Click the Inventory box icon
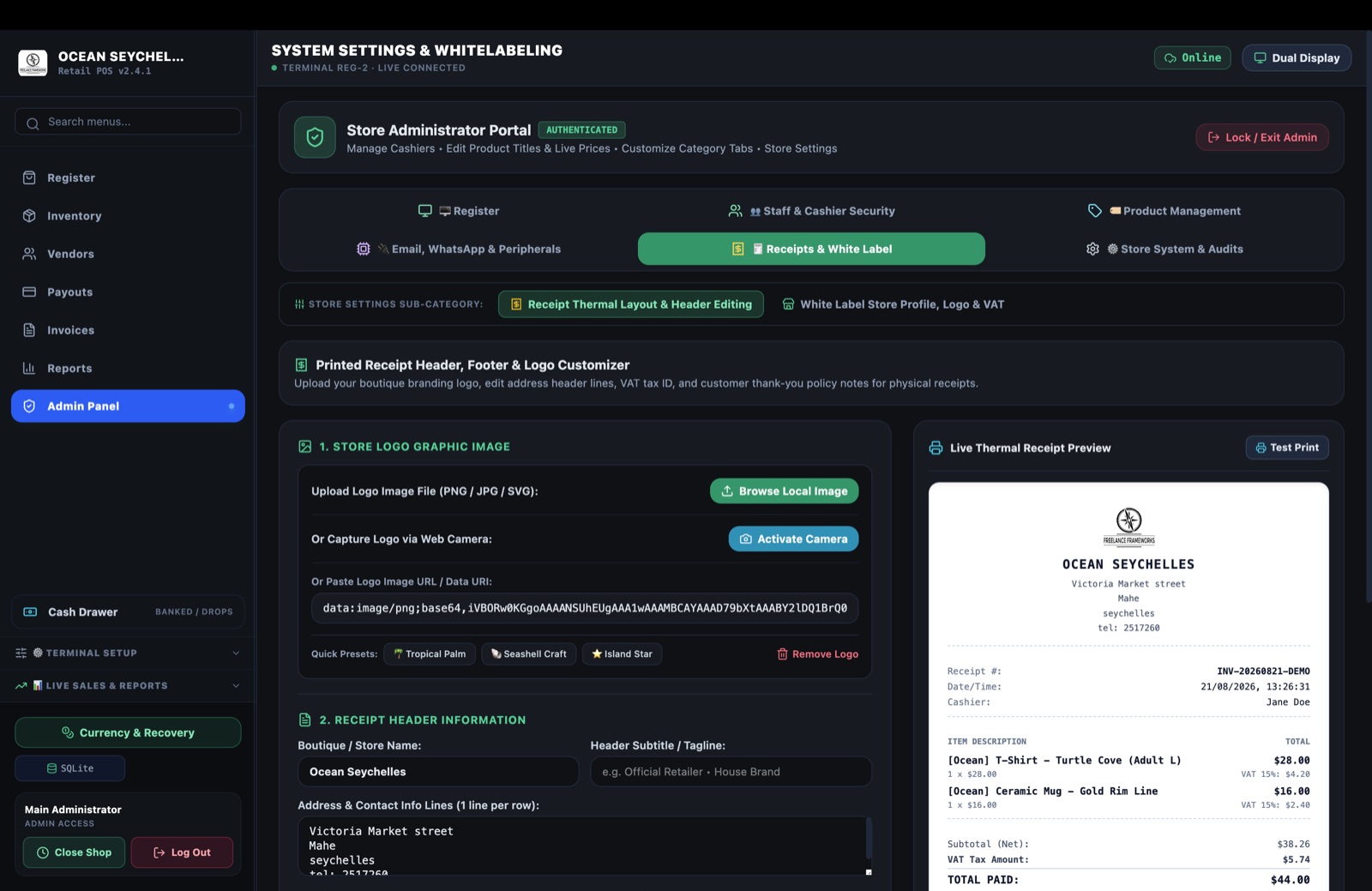 (29, 216)
